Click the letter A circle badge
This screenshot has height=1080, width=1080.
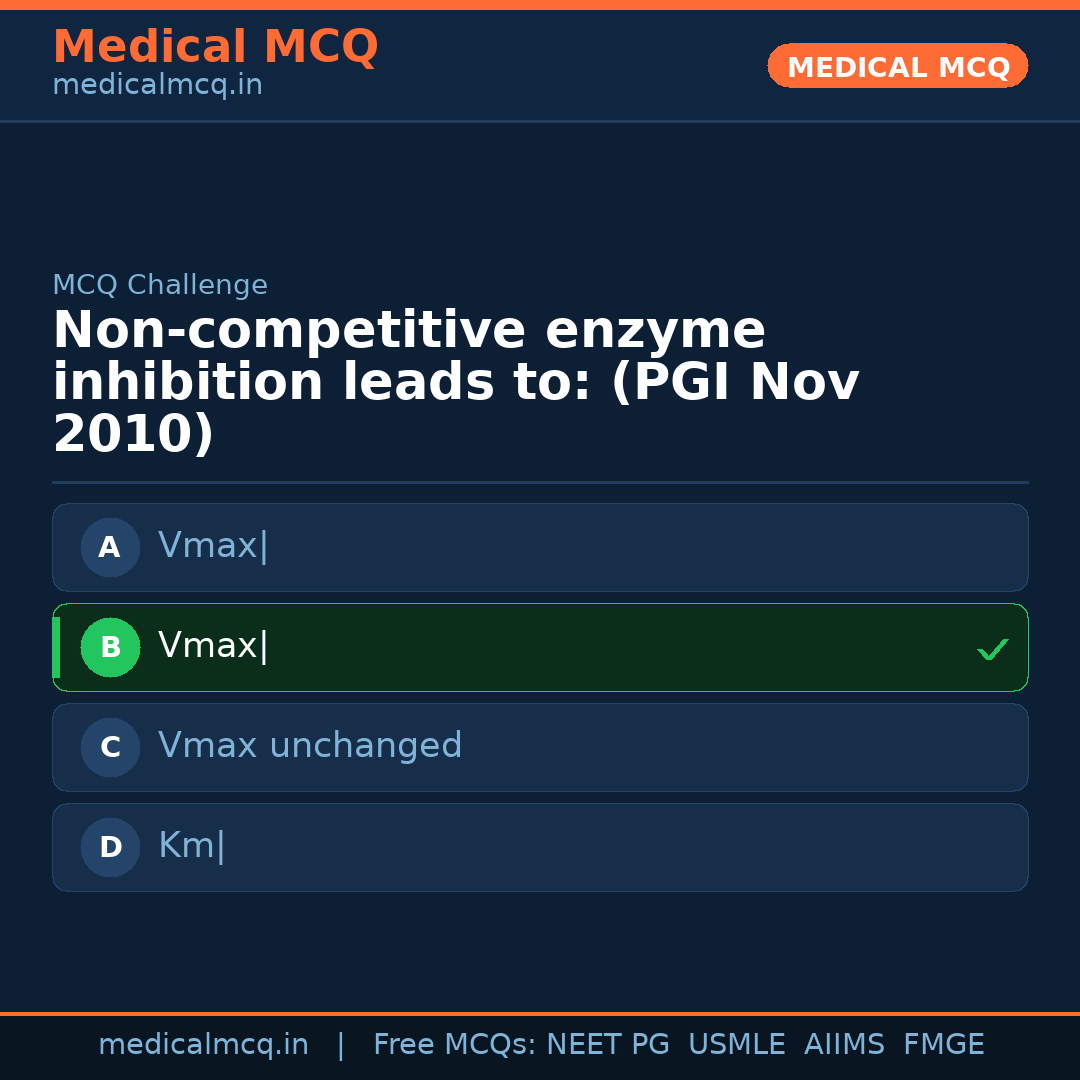(110, 547)
